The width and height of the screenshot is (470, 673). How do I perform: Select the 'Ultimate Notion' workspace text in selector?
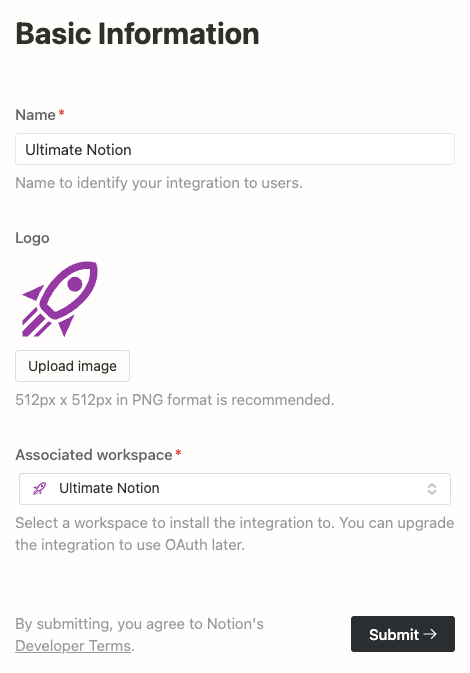[x=109, y=488]
